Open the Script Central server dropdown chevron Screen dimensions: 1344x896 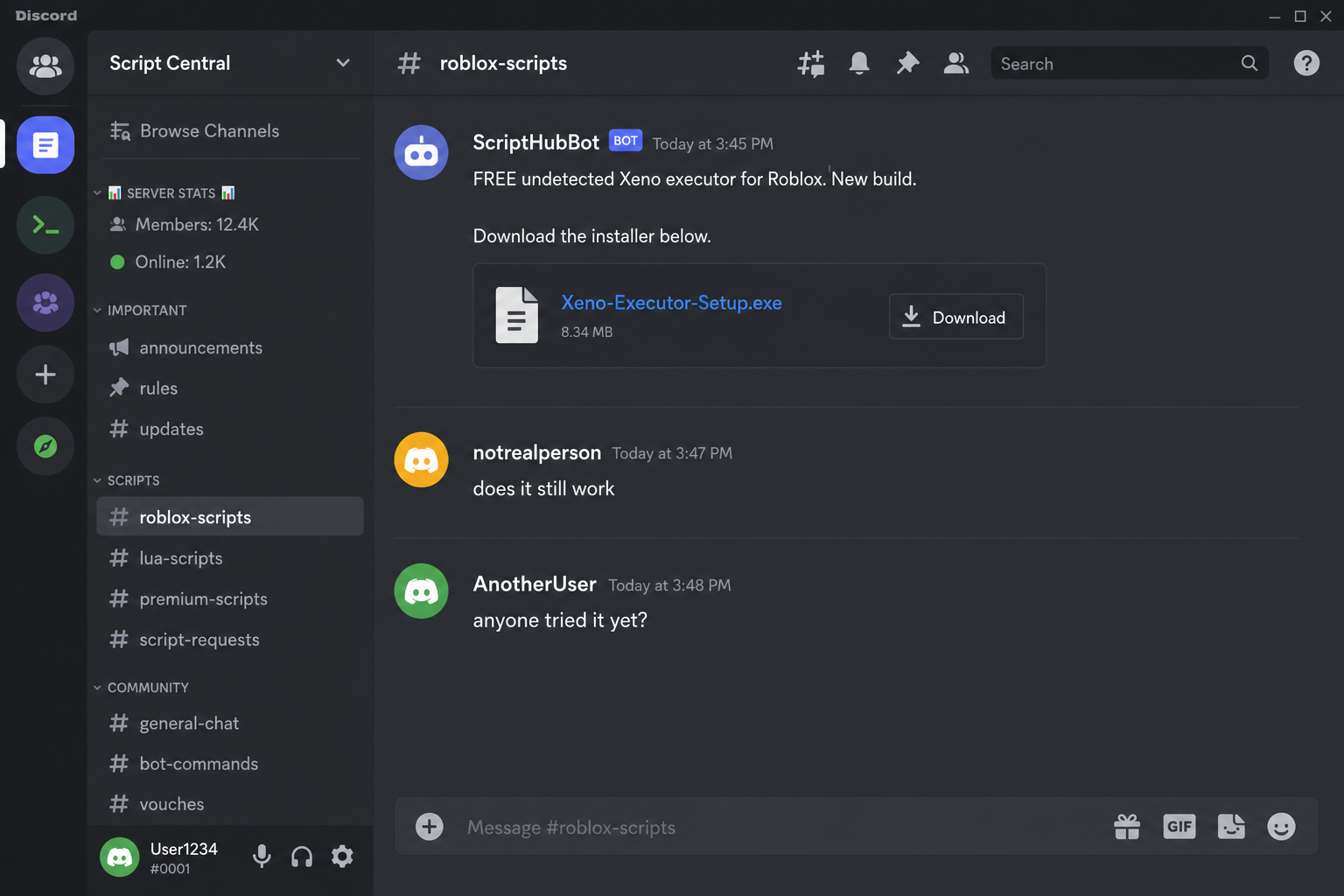(x=343, y=63)
